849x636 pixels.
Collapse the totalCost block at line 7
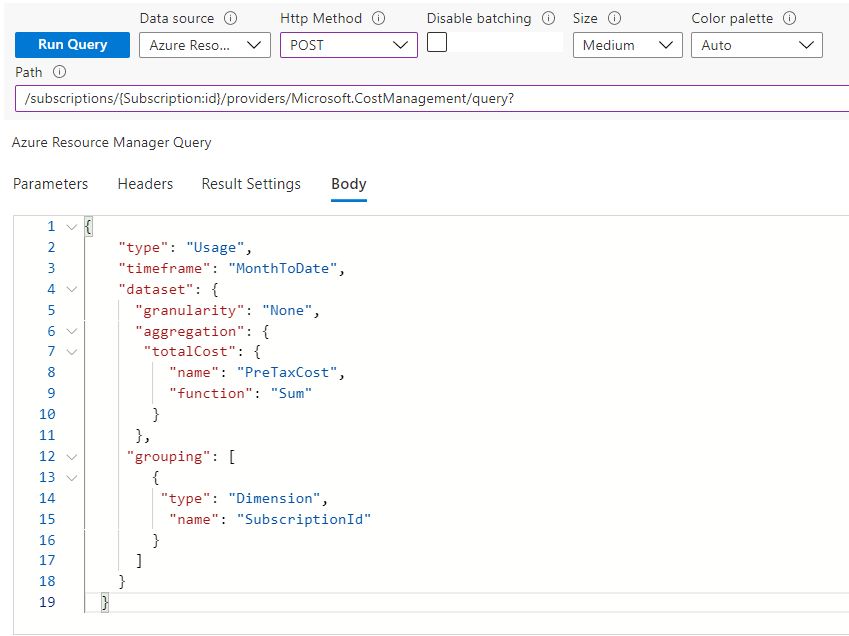(71, 352)
